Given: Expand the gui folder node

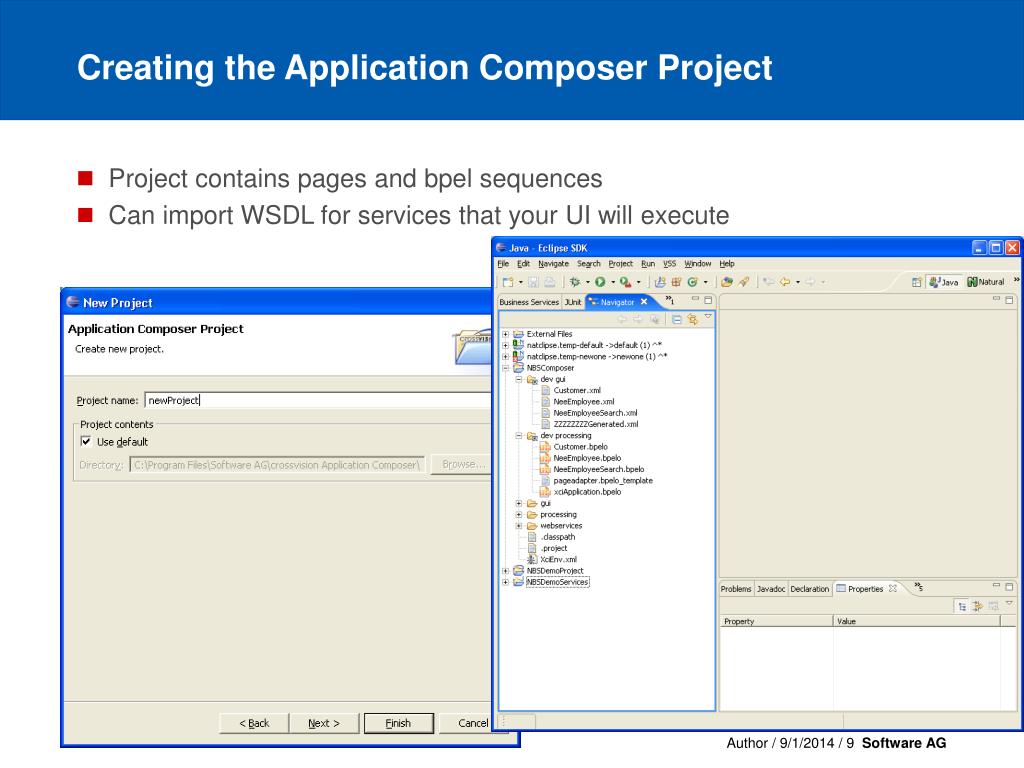Looking at the screenshot, I should pos(519,504).
